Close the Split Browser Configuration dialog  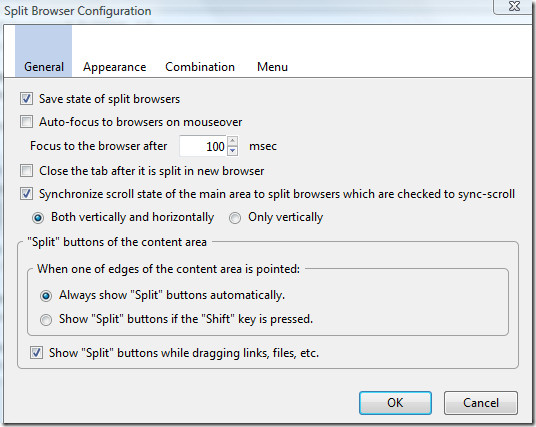[x=514, y=7]
